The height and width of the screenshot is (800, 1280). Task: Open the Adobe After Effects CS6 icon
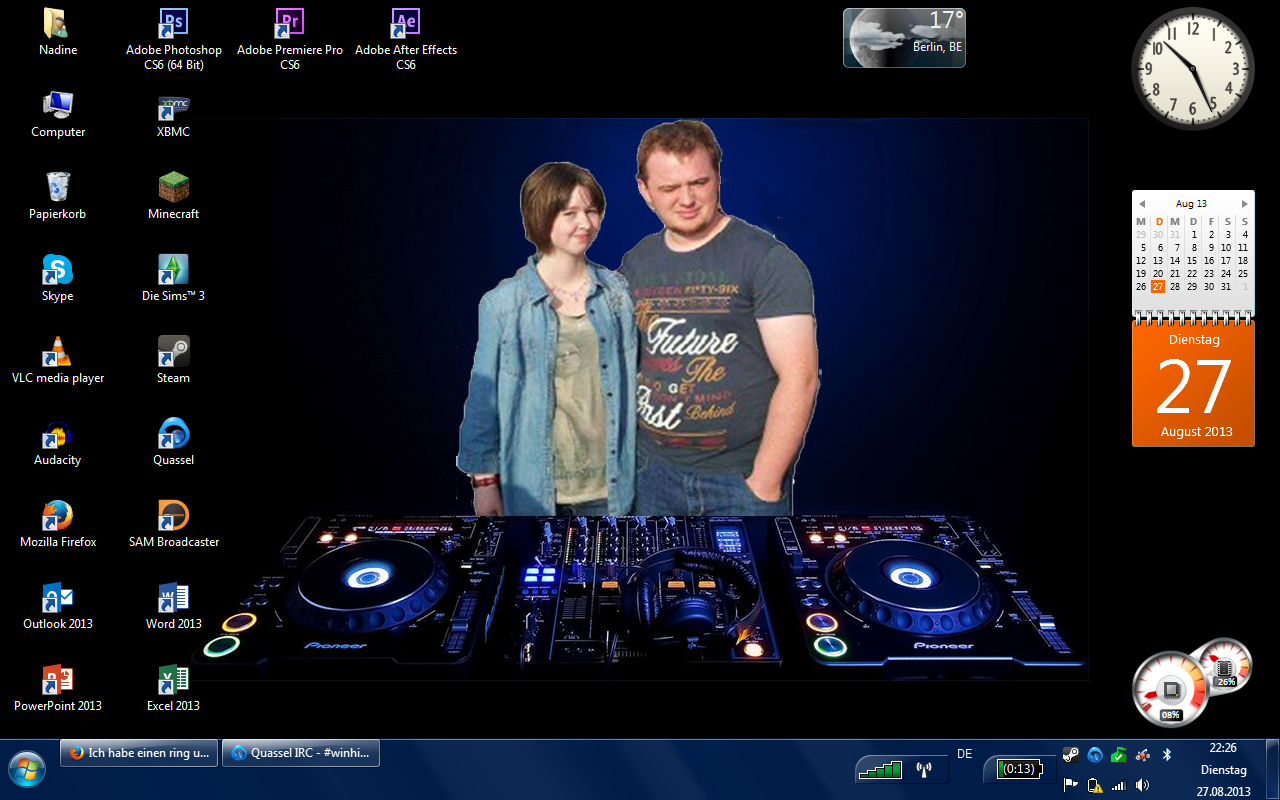click(405, 24)
